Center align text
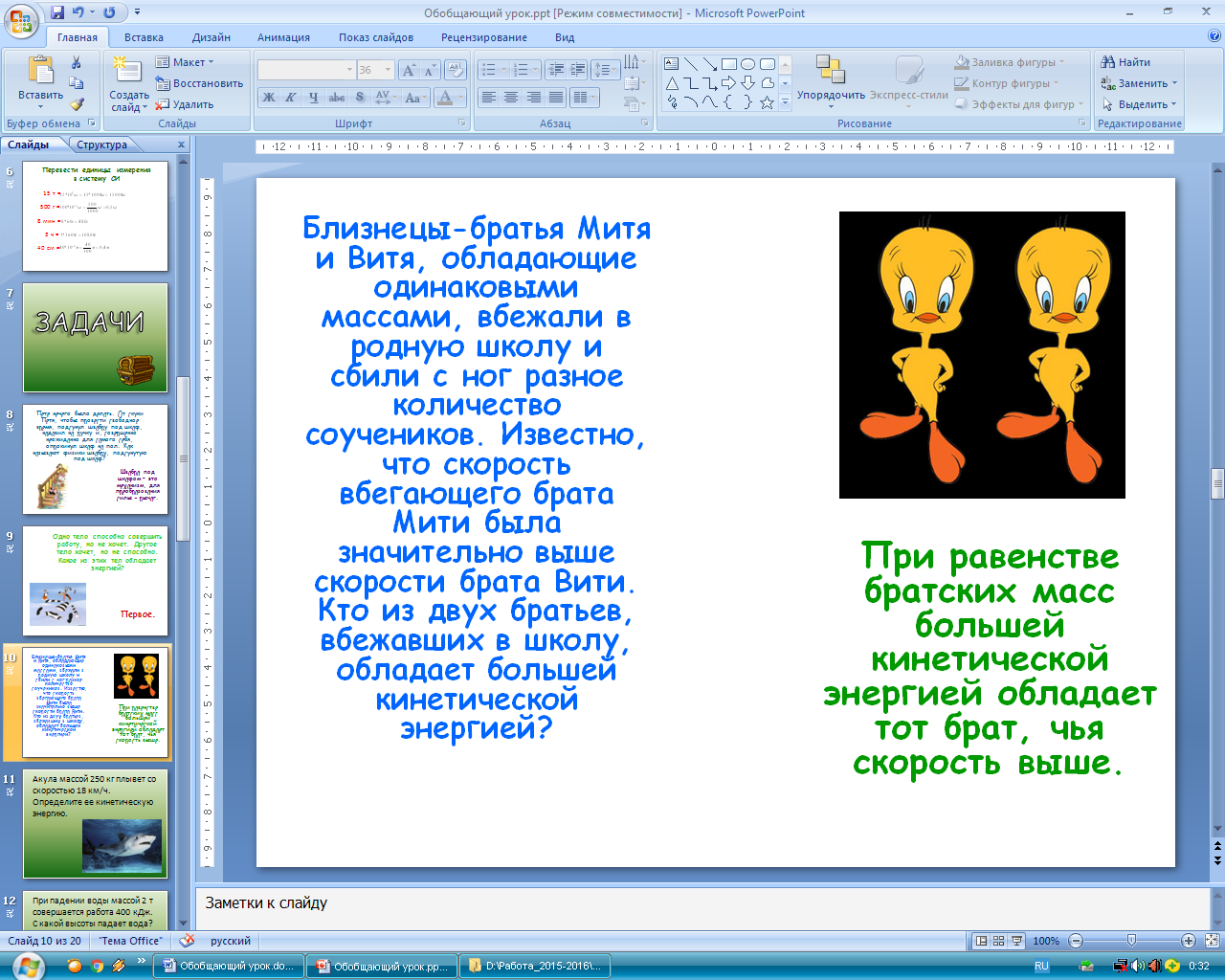Screen dimensions: 1225x980 [511, 98]
